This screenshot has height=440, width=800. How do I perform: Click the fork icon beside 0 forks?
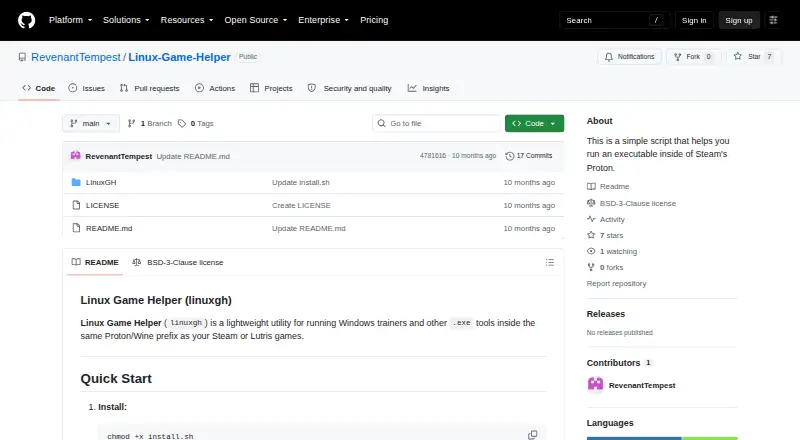591,267
